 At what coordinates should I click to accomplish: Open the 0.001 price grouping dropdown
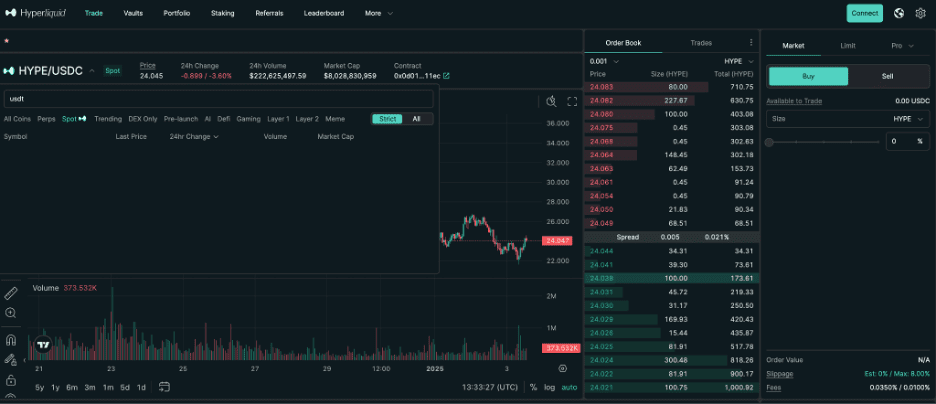(604, 61)
